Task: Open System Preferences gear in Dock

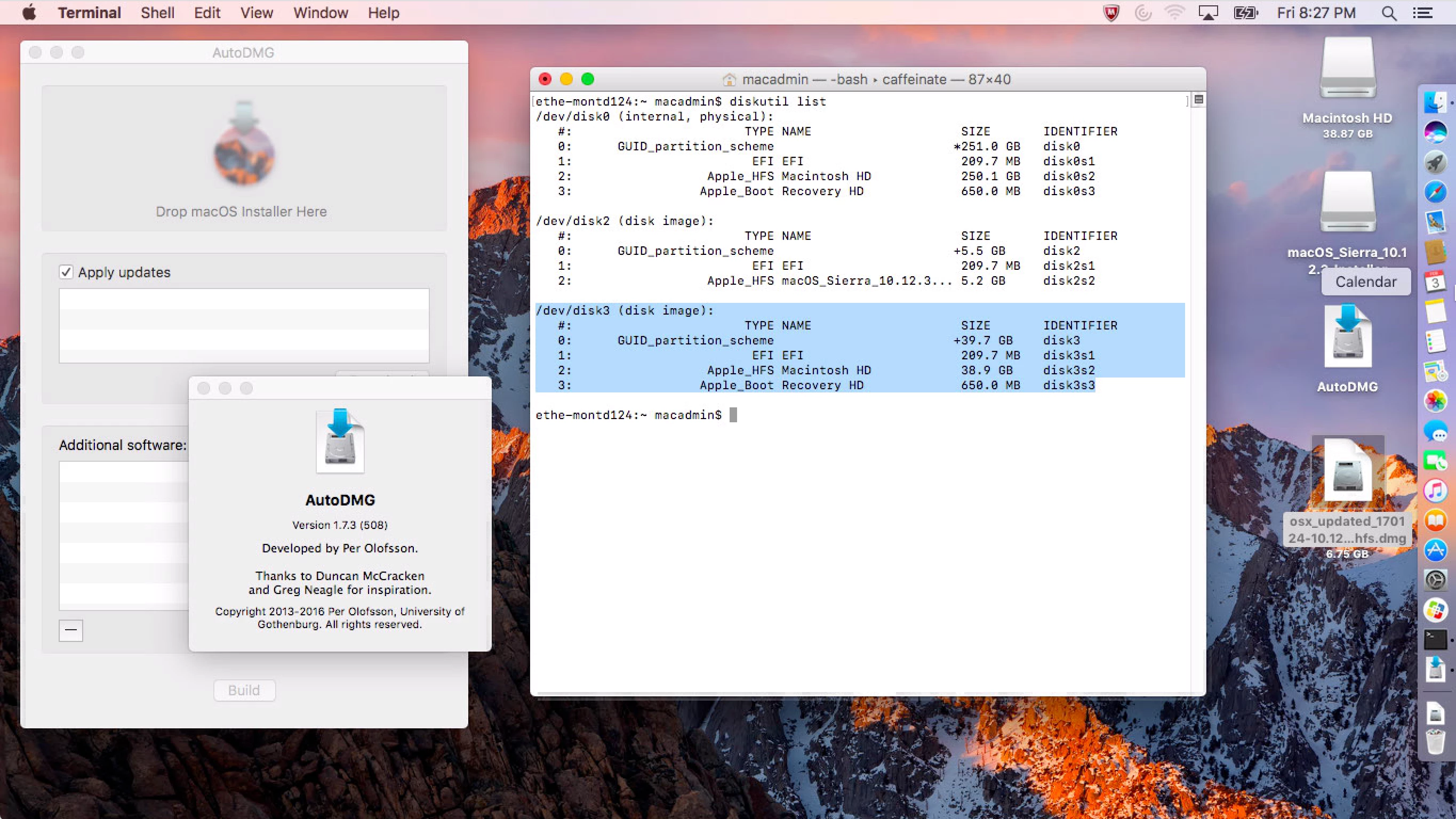Action: click(x=1435, y=580)
